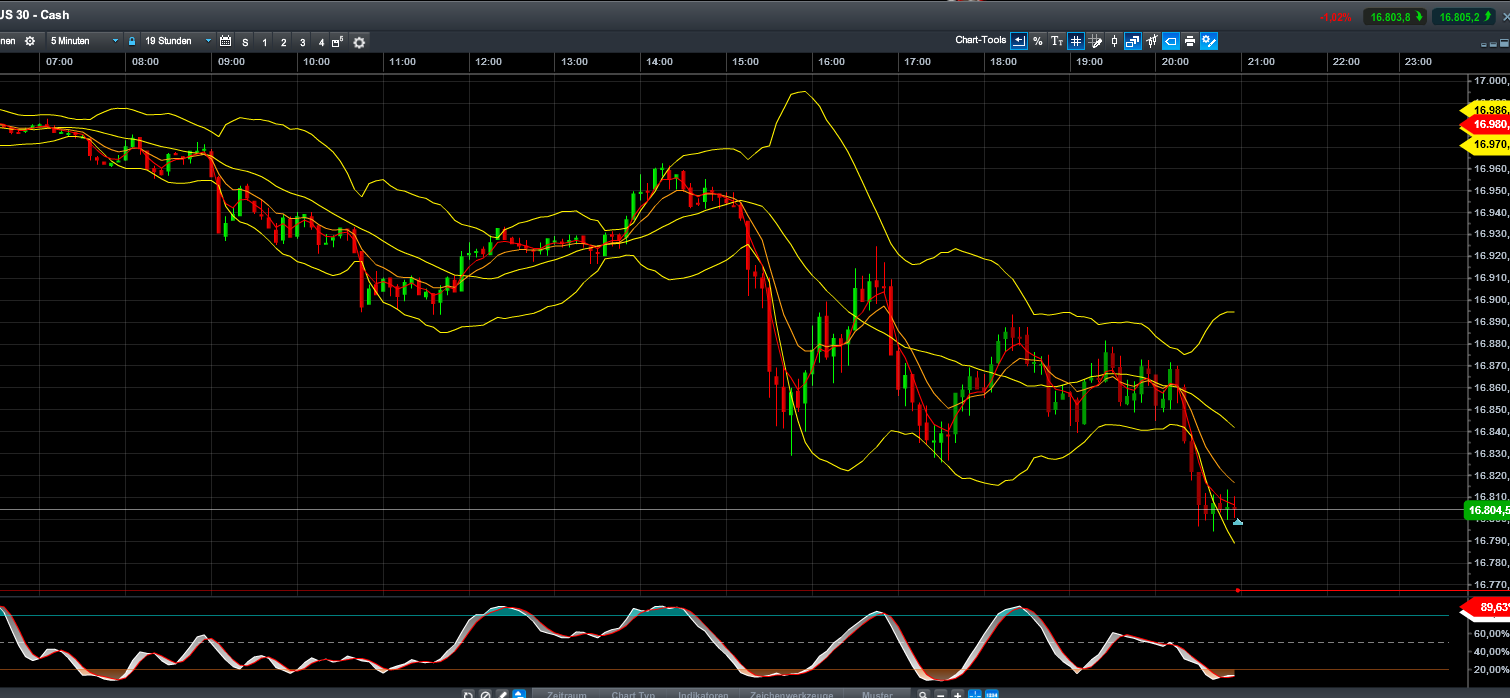Viewport: 1510px width, 698px height.
Task: Zoom out with the minus icon
Action: pyautogui.click(x=941, y=694)
